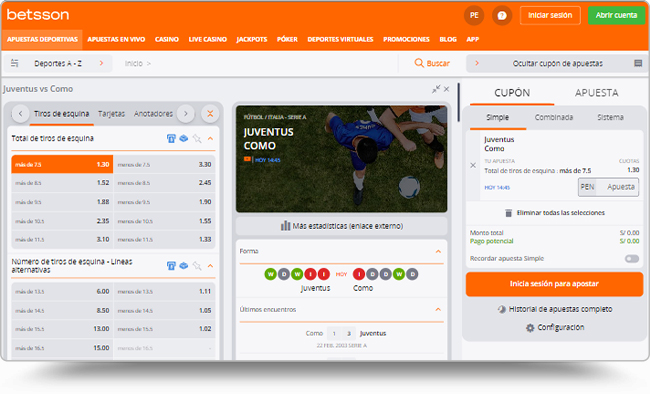
Task: Click Eliminar todas las selecciones link
Action: (x=560, y=213)
